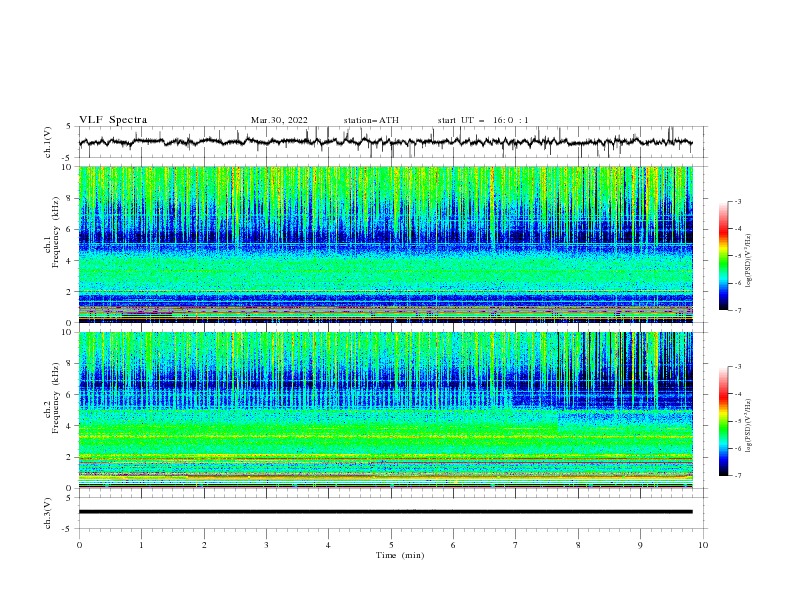
Task: Select the "start UT = 16:0 :1" text
Action: 483,120
